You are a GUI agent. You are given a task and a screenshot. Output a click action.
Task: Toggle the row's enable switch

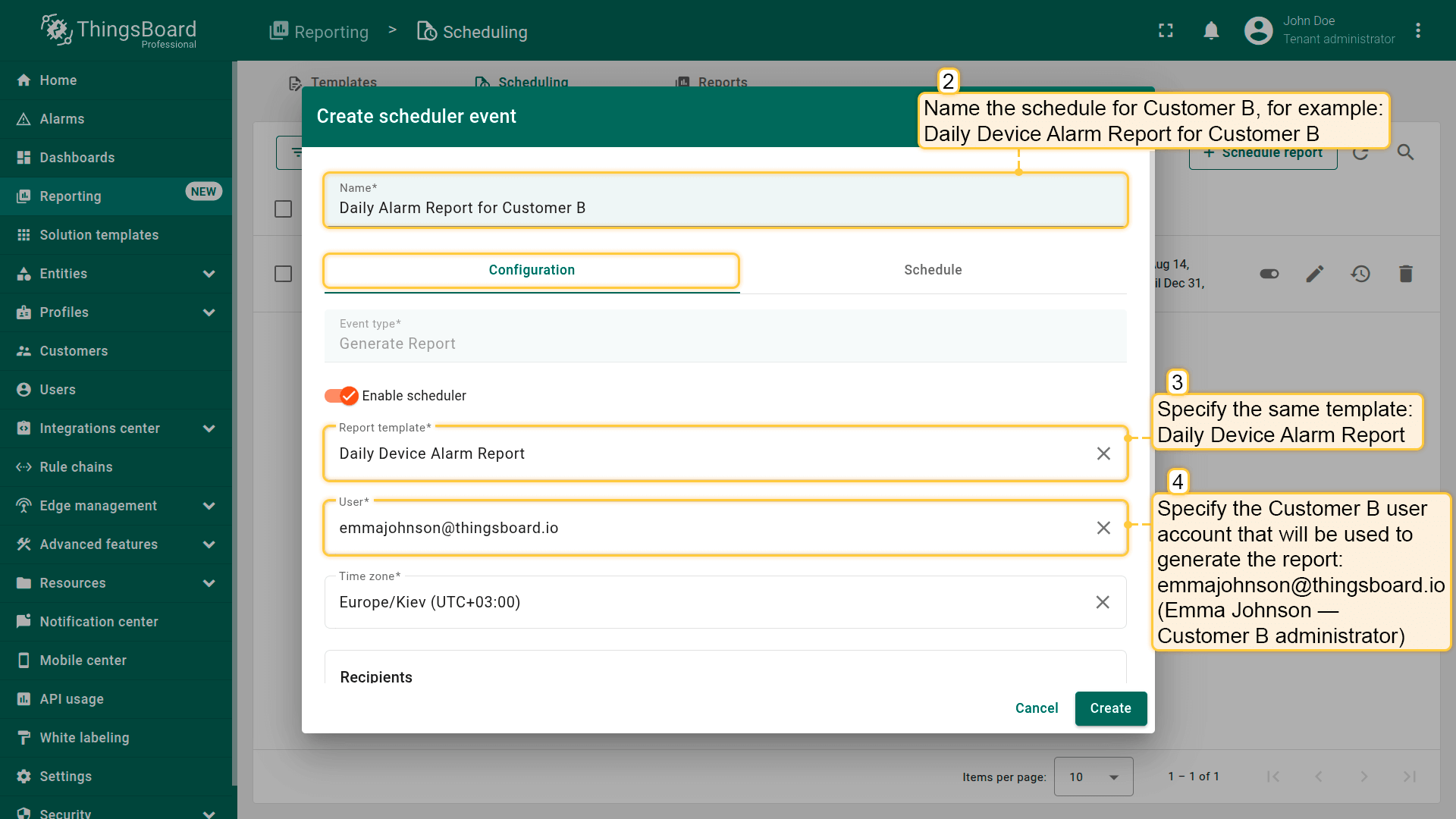1269,274
